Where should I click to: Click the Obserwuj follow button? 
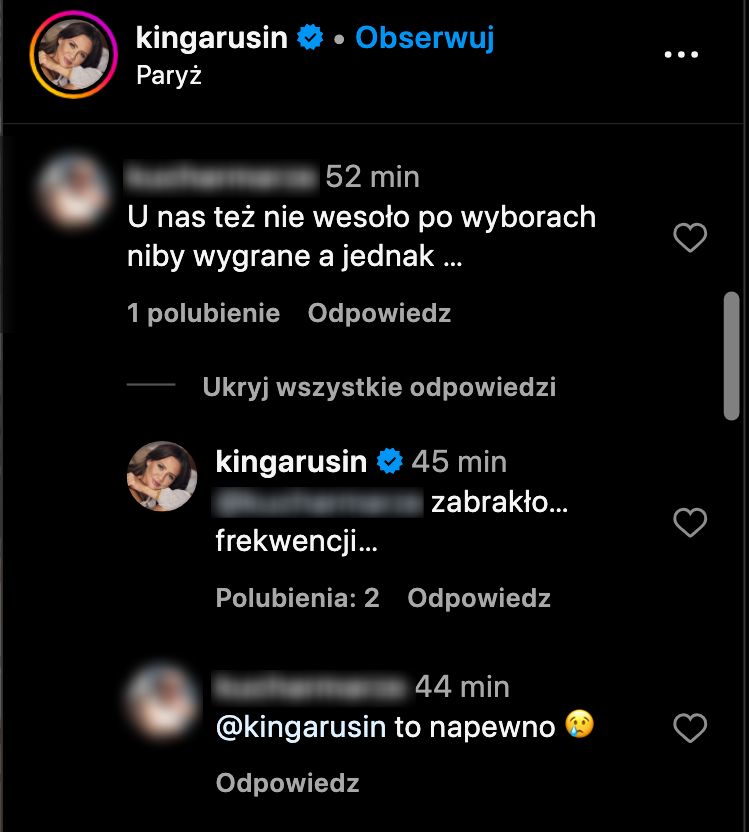(425, 39)
